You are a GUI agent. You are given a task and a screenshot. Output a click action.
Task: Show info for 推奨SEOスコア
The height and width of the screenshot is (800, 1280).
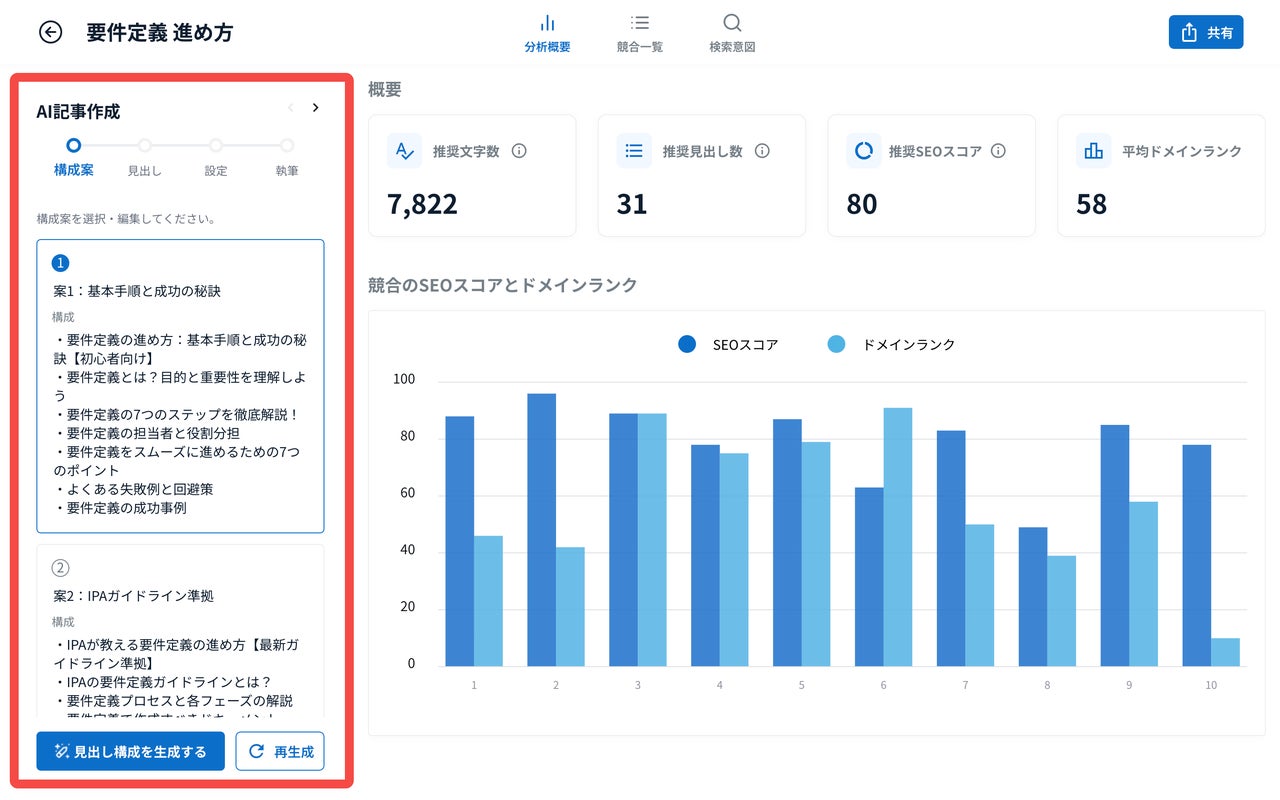(x=998, y=151)
